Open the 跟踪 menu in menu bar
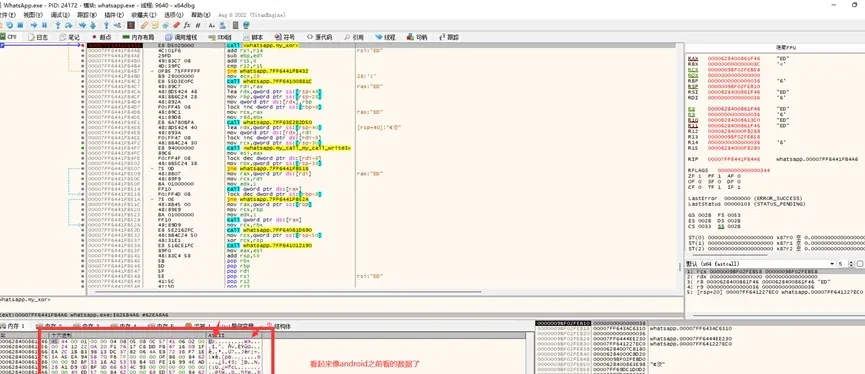The width and height of the screenshot is (865, 374). click(x=87, y=15)
